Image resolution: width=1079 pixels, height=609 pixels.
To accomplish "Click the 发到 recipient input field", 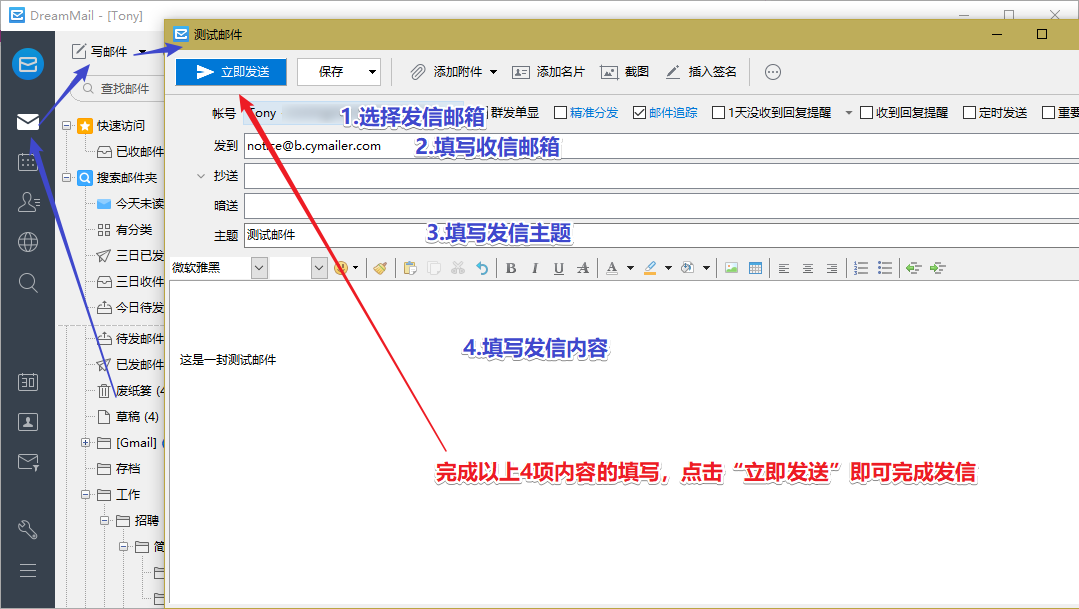I will [x=661, y=146].
